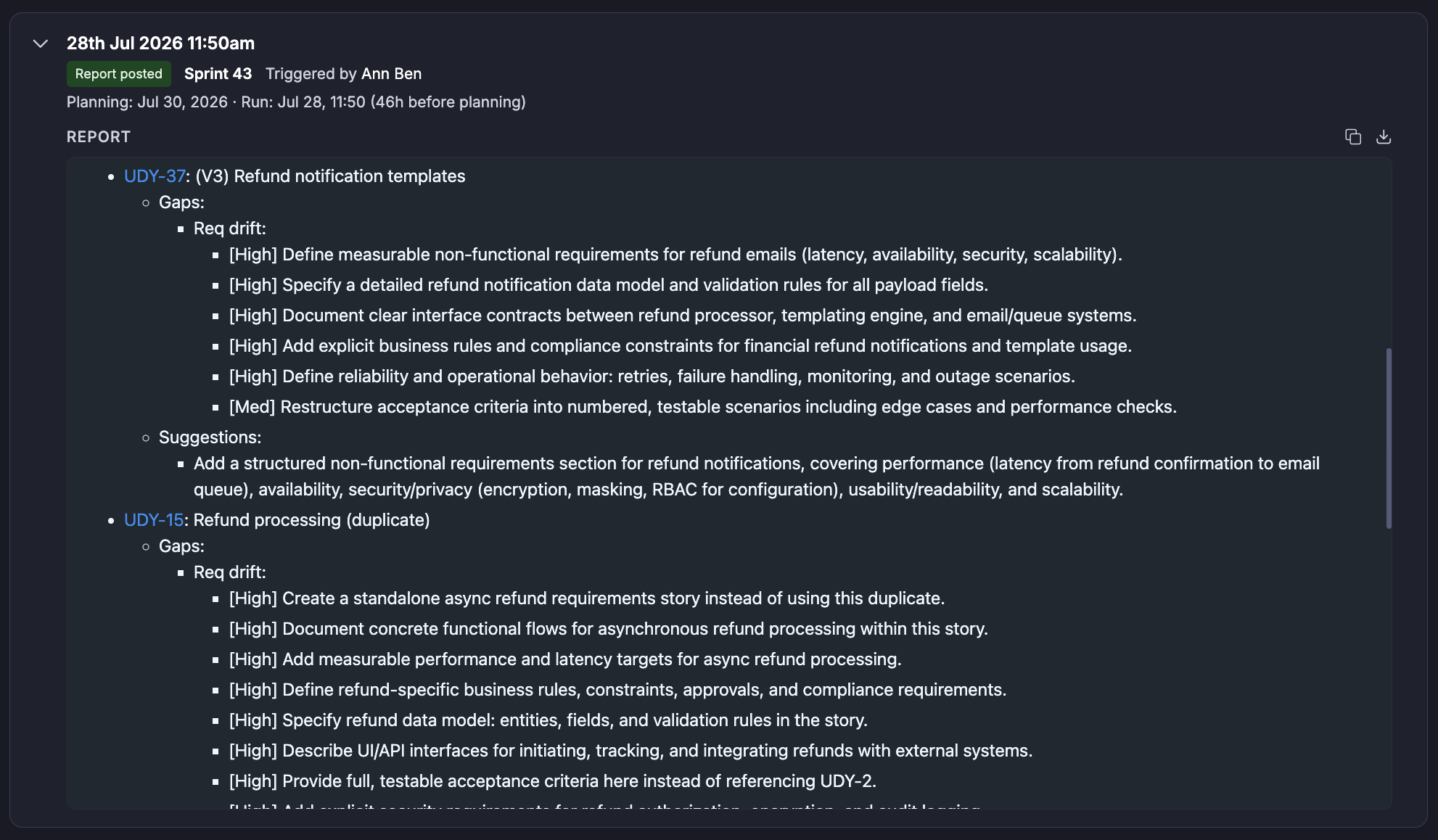1438x840 pixels.
Task: Open the UDY-15 issue link
Action: click(x=154, y=520)
